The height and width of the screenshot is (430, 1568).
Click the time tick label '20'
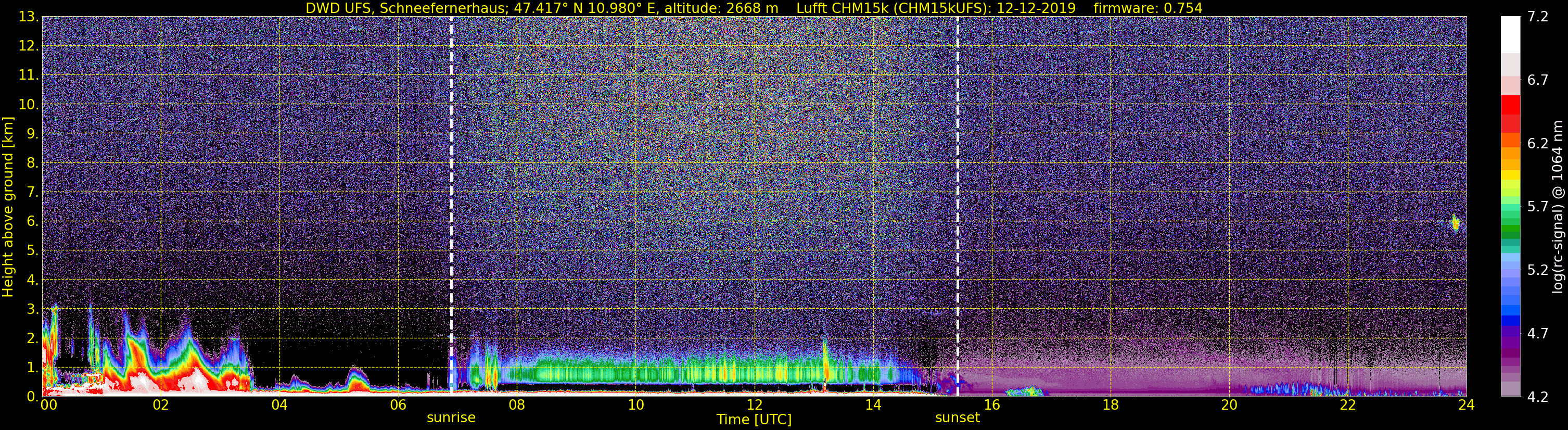click(1229, 404)
